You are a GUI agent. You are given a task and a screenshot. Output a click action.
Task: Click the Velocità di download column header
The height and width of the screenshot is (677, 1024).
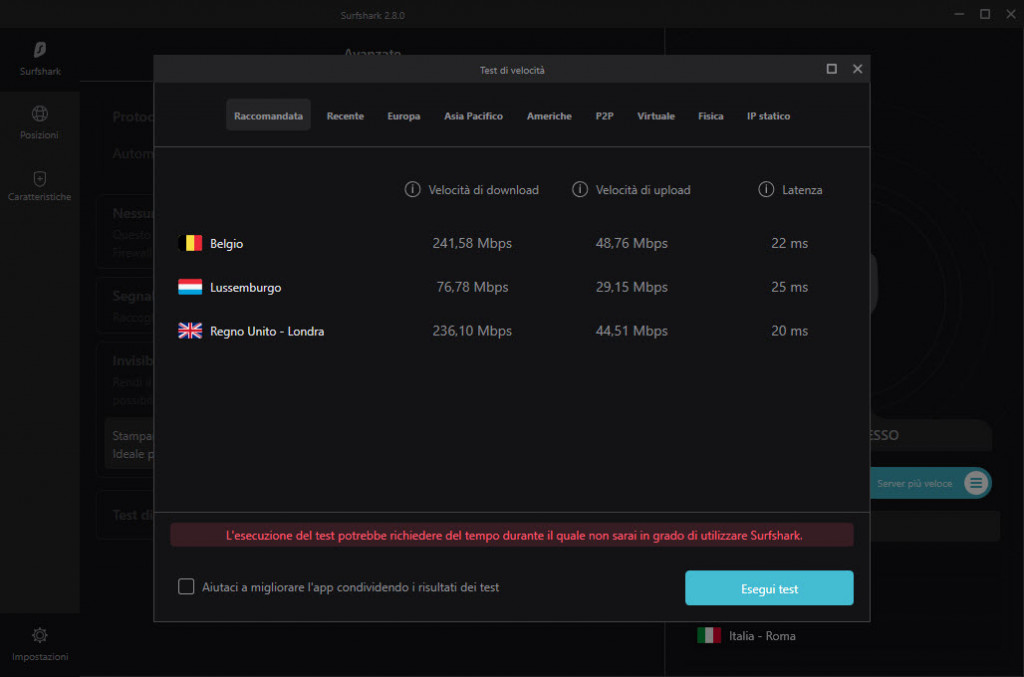point(483,190)
